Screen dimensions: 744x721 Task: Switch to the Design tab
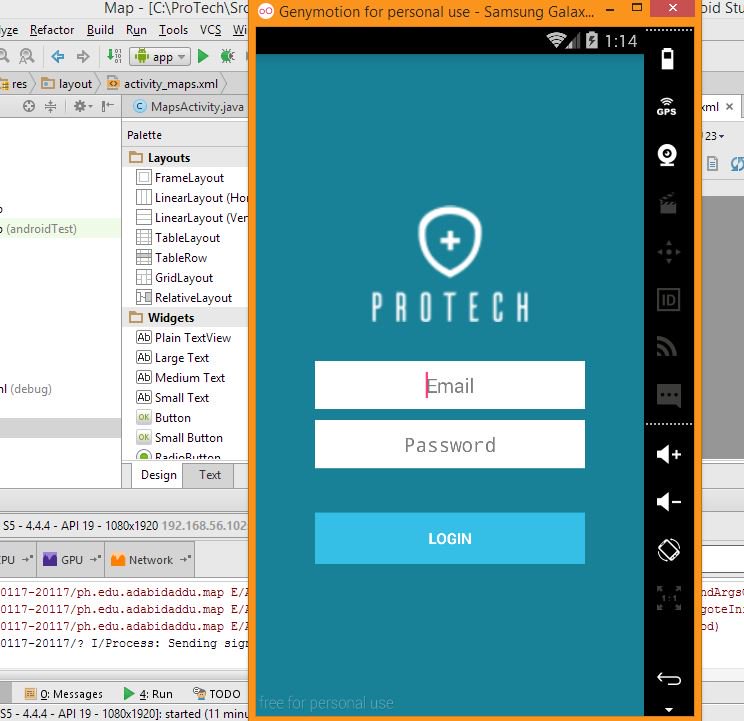158,475
